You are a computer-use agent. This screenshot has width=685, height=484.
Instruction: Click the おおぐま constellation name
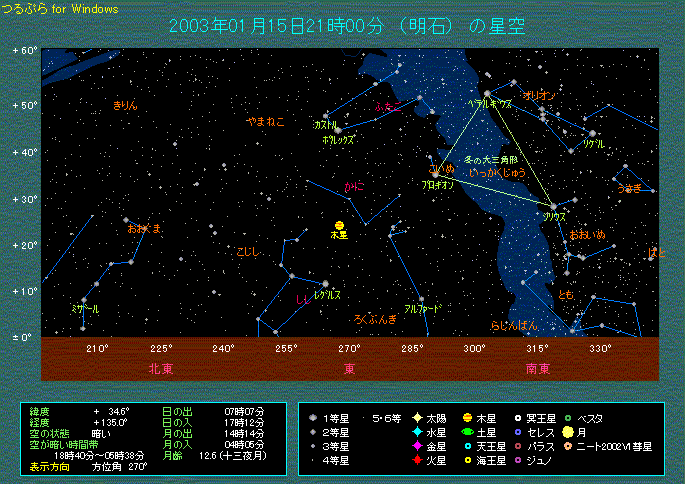(x=144, y=229)
